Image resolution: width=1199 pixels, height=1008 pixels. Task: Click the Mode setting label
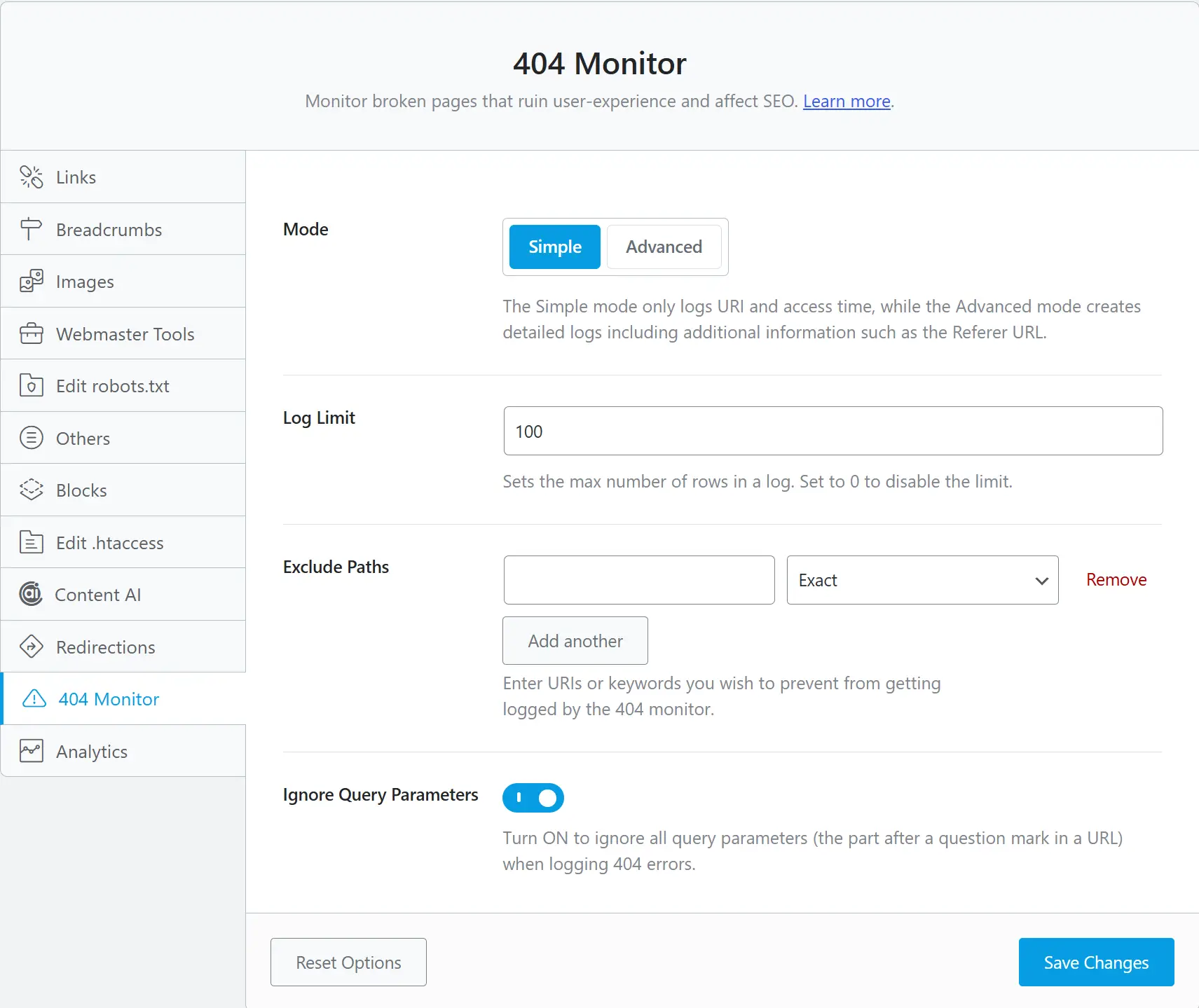point(306,229)
